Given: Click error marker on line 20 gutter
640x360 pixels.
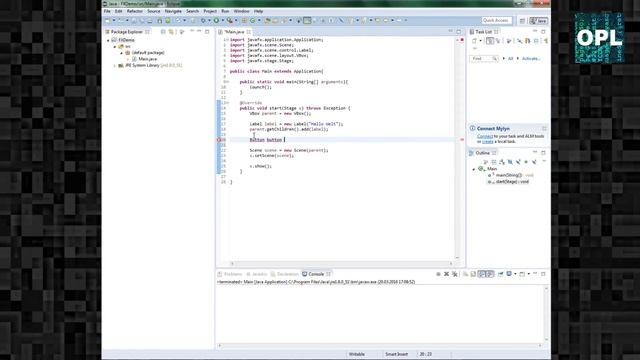Looking at the screenshot, I should (218, 140).
